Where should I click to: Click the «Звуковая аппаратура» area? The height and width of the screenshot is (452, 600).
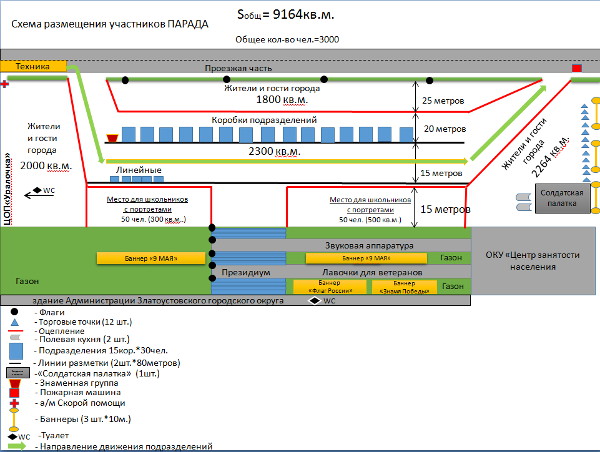coord(343,245)
